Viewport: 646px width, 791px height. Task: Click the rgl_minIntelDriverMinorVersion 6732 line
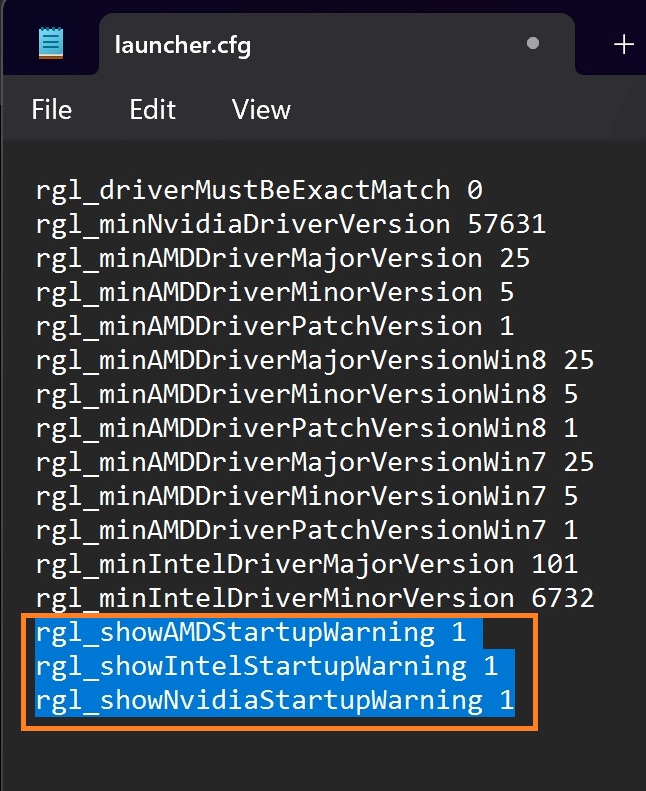tap(314, 598)
